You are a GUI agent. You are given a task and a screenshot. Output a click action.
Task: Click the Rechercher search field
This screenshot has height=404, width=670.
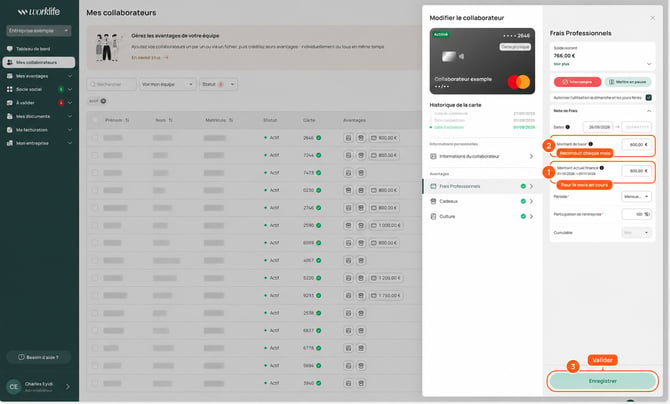coord(112,84)
